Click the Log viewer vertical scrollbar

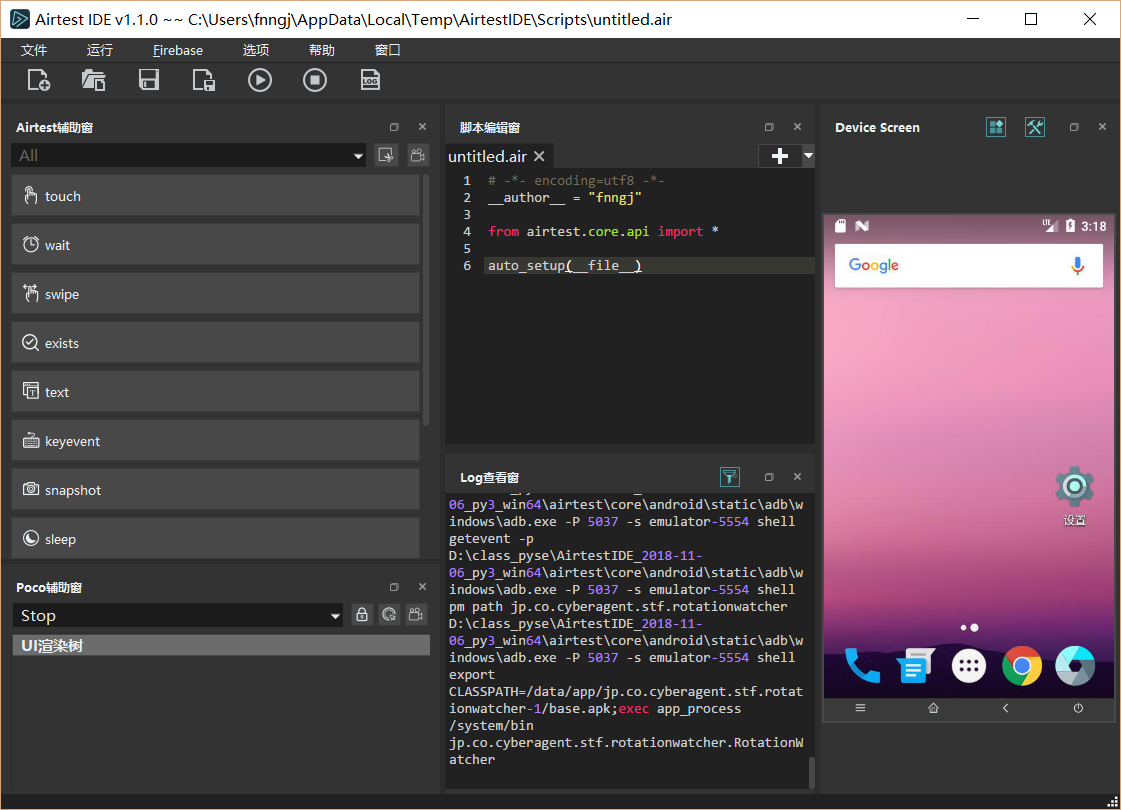811,772
